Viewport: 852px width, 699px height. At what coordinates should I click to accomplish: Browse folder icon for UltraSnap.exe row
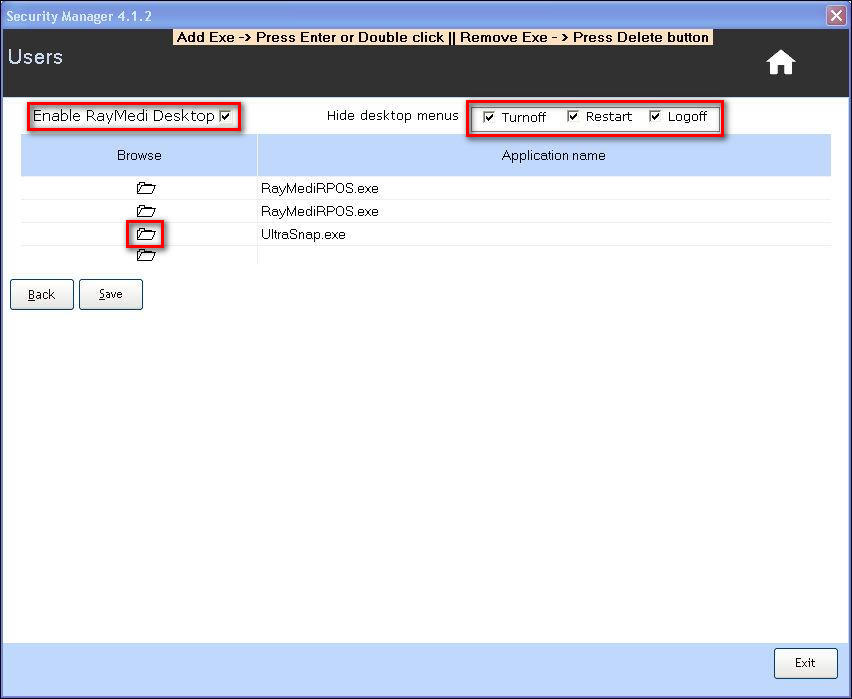[146, 234]
